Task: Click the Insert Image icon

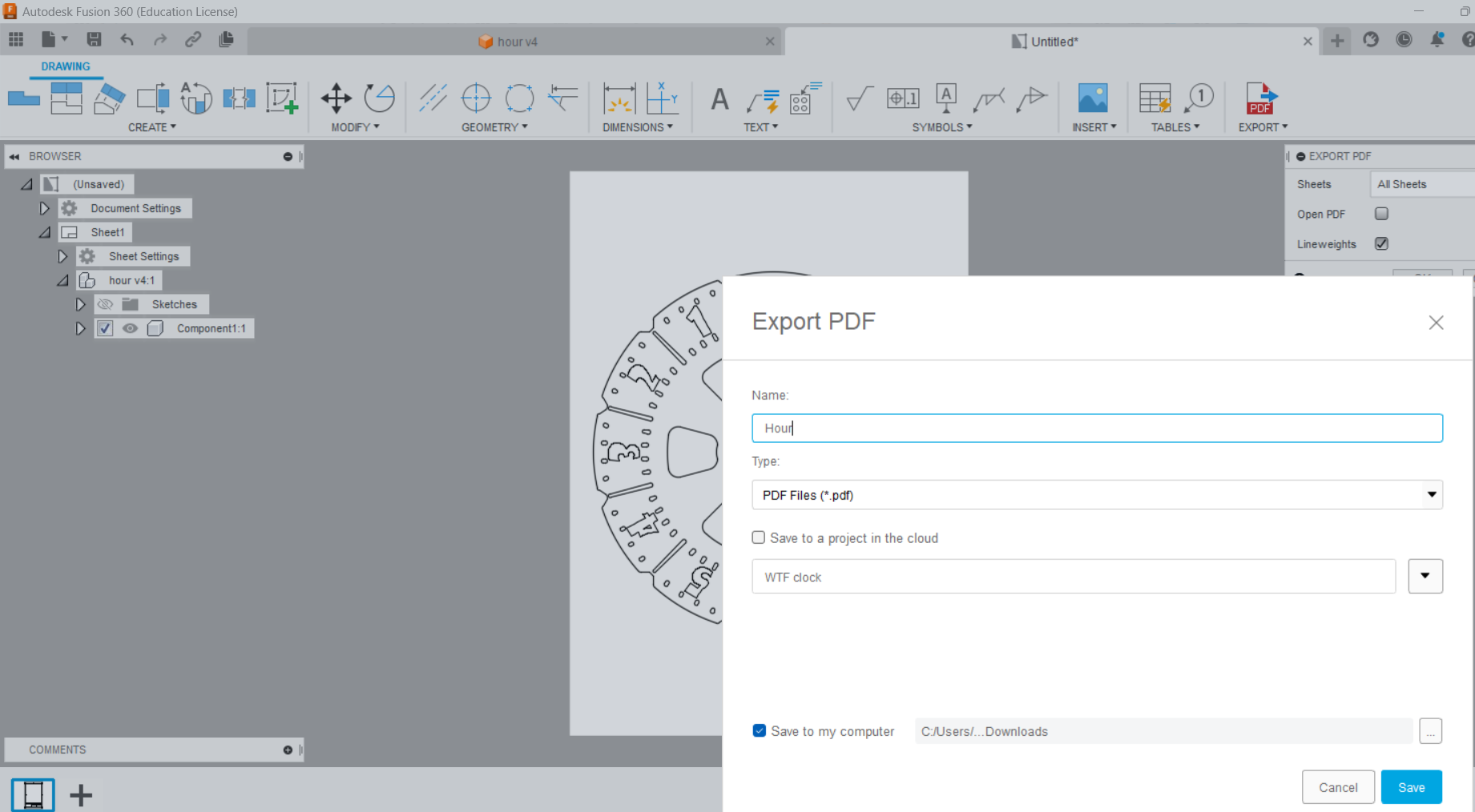Action: [1092, 98]
